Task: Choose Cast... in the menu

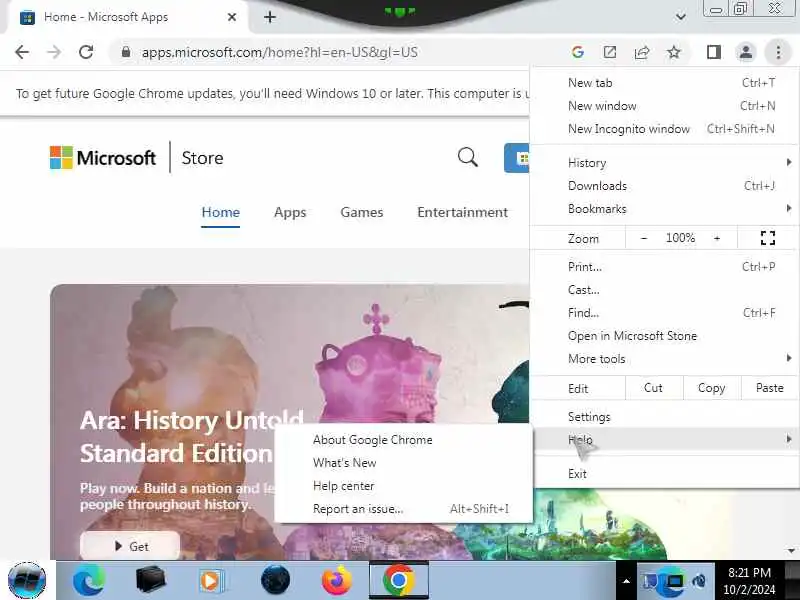Action: [665, 290]
